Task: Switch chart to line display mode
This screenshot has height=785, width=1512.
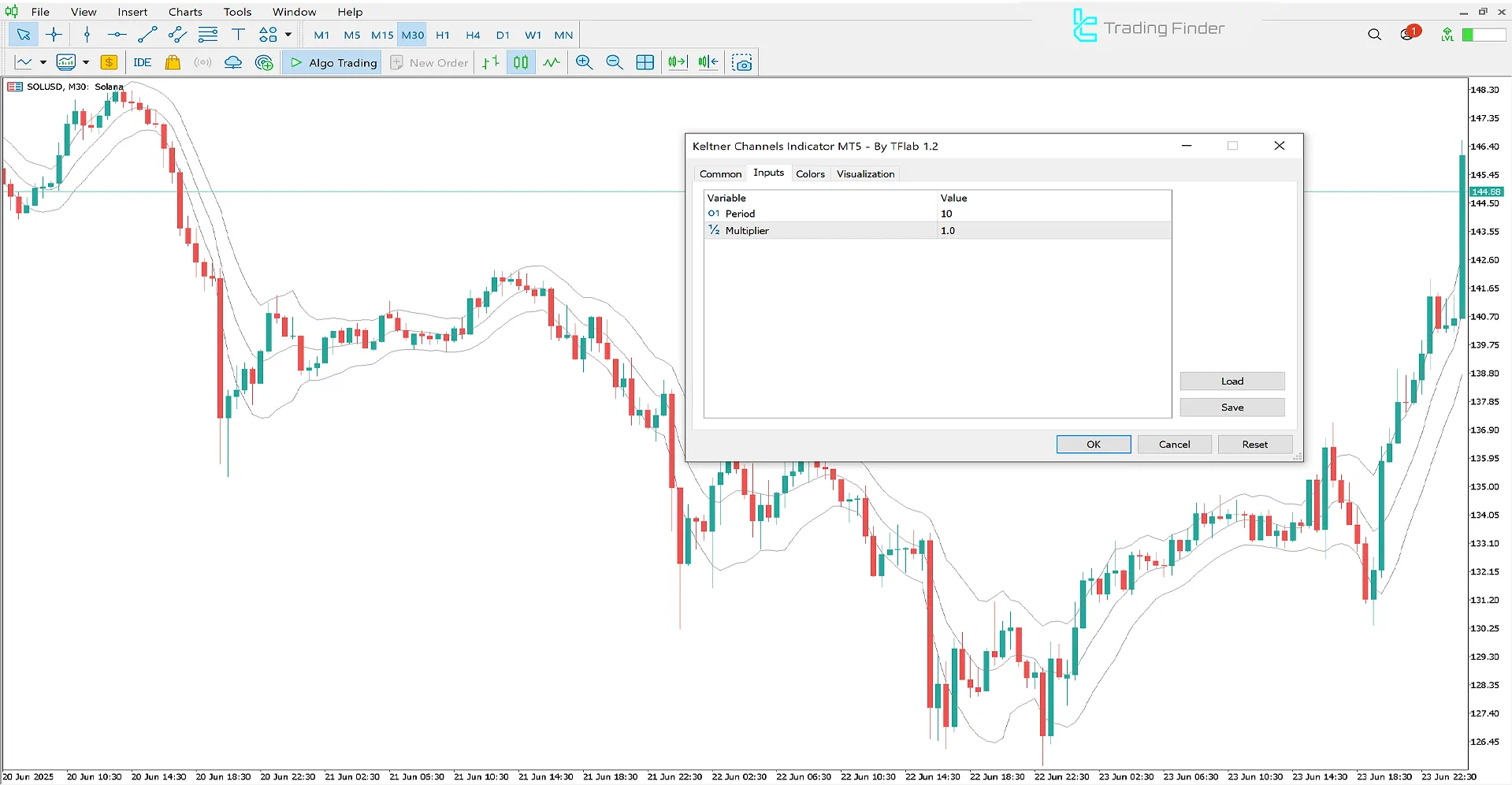Action: 552,62
